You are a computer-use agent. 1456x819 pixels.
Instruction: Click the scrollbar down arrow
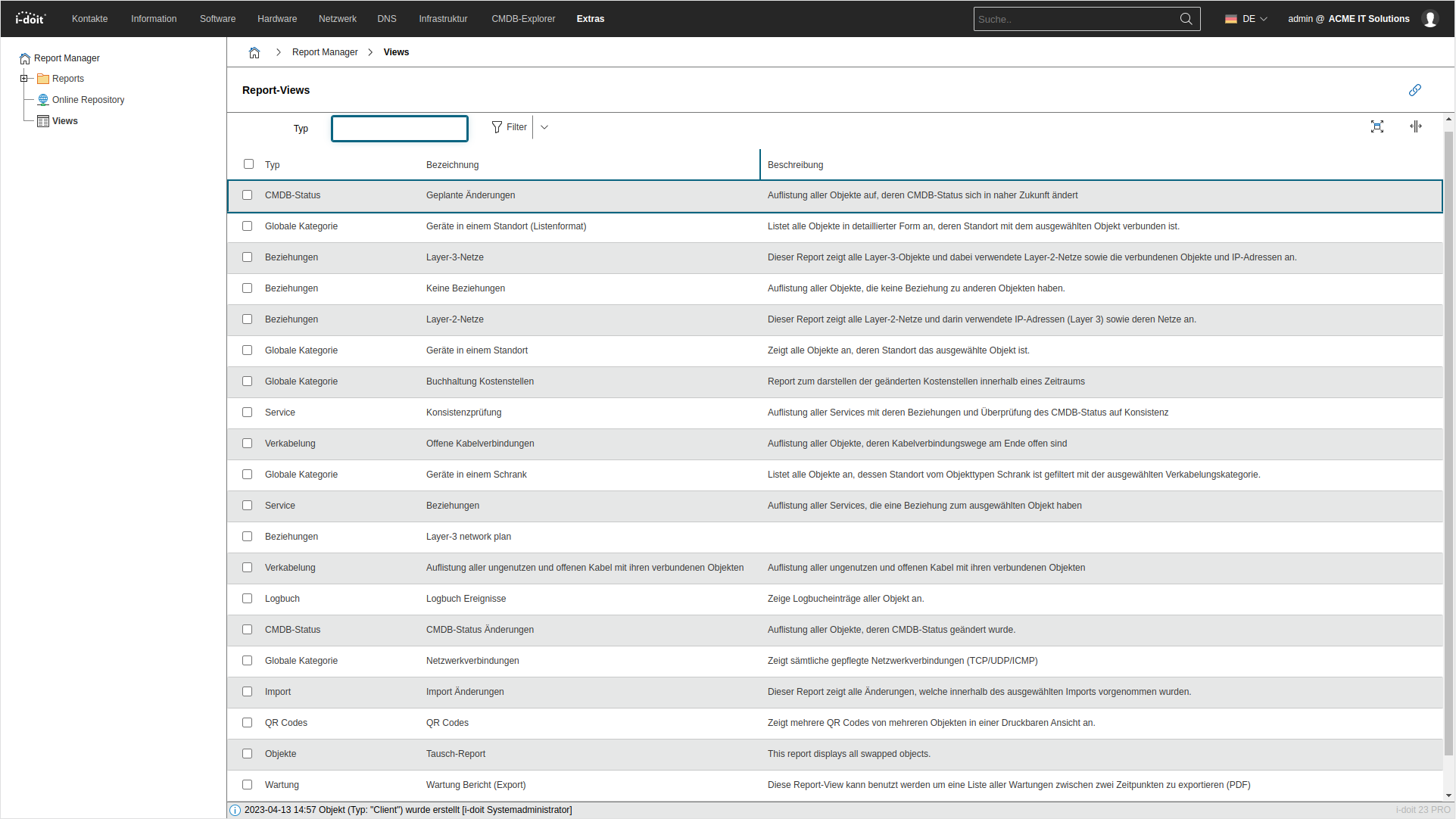pos(1448,796)
